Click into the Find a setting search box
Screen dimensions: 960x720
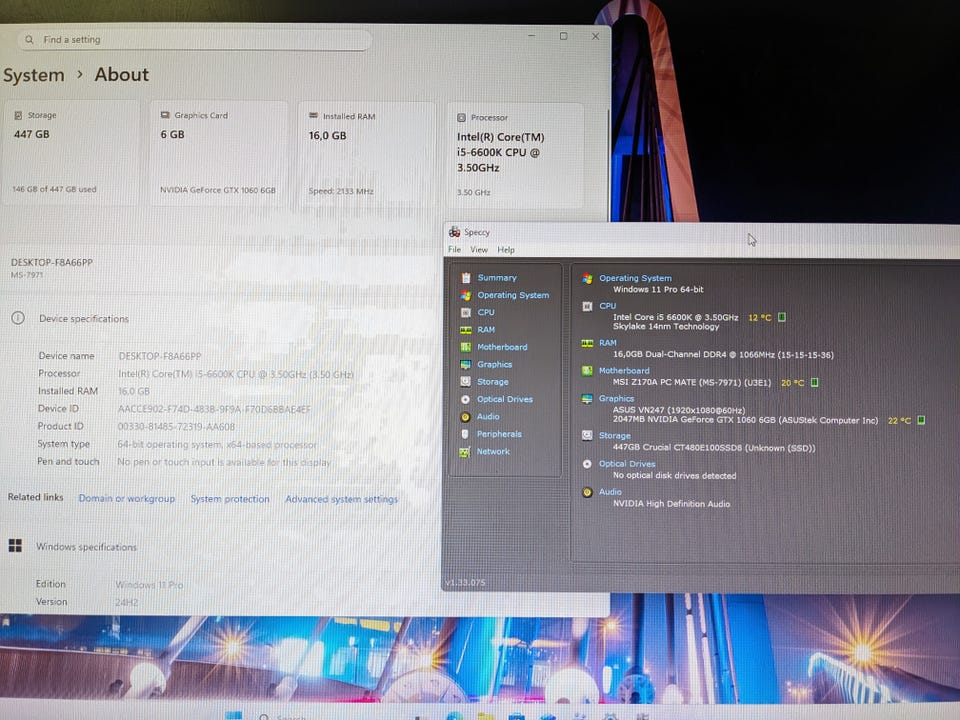coord(194,40)
